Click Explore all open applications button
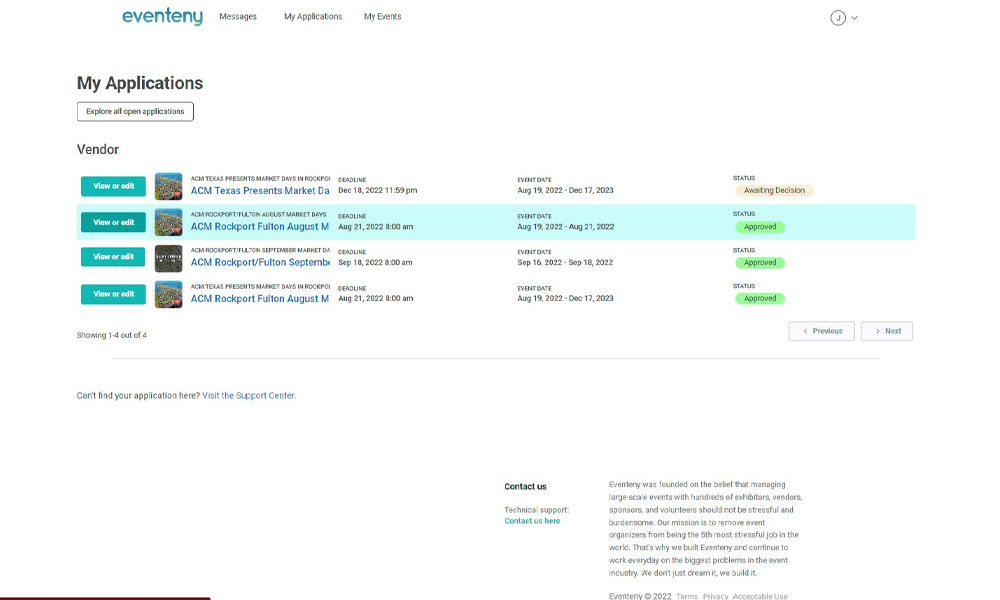The width and height of the screenshot is (1000, 600). [x=135, y=111]
